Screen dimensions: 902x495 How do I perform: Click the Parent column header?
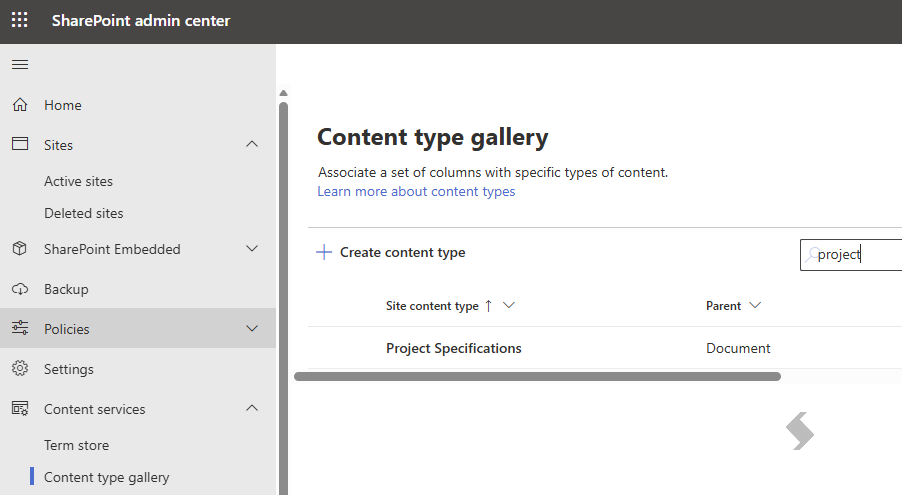(x=723, y=306)
